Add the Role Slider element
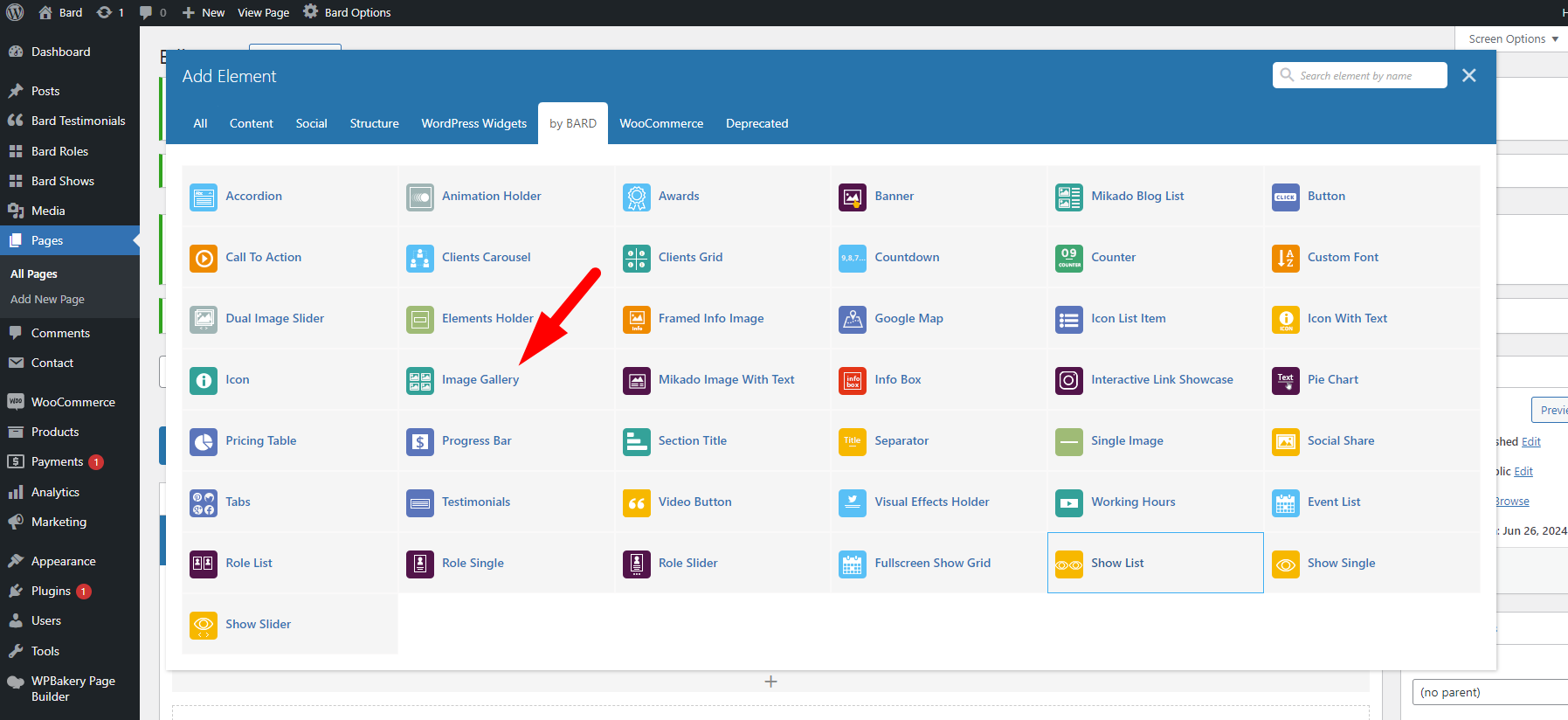Screen dimensions: 1568x720 point(722,563)
